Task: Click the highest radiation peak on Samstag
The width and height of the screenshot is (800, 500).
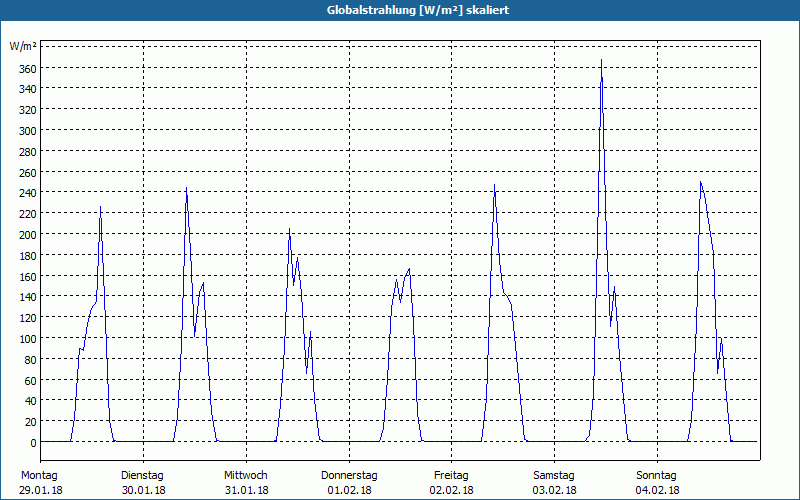Action: point(602,60)
